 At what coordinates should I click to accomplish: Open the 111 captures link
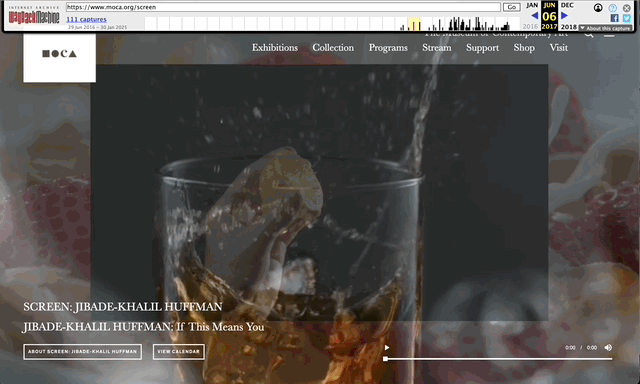click(x=86, y=19)
